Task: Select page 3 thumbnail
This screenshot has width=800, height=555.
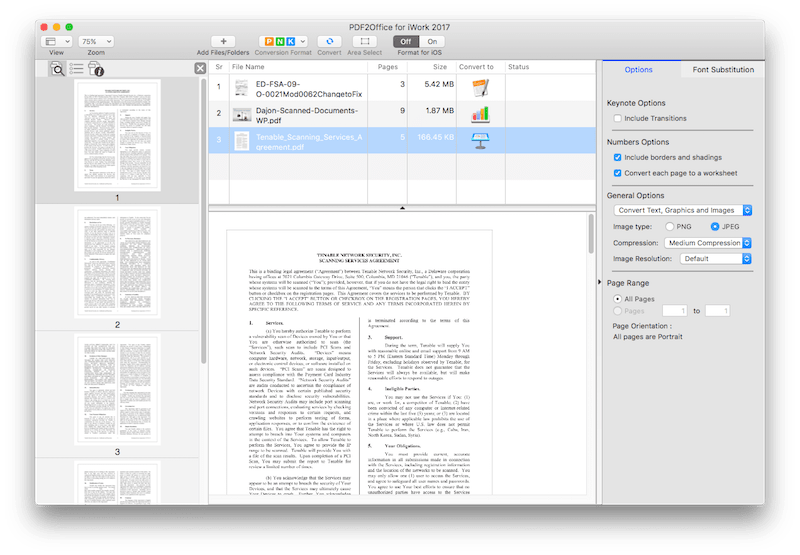Action: pyautogui.click(x=117, y=389)
